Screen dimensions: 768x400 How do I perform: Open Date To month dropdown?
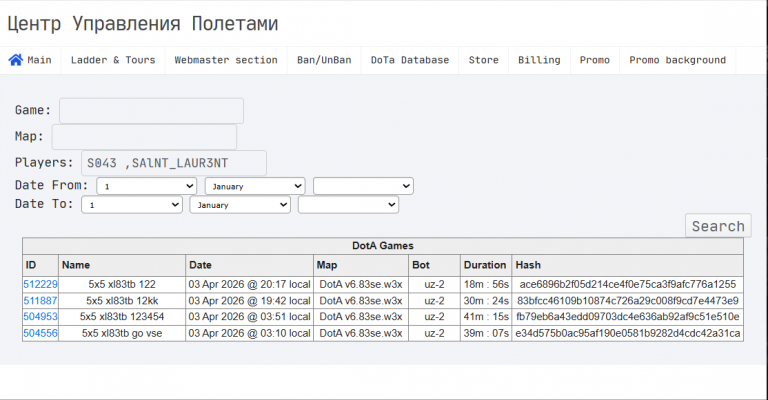pyautogui.click(x=240, y=205)
